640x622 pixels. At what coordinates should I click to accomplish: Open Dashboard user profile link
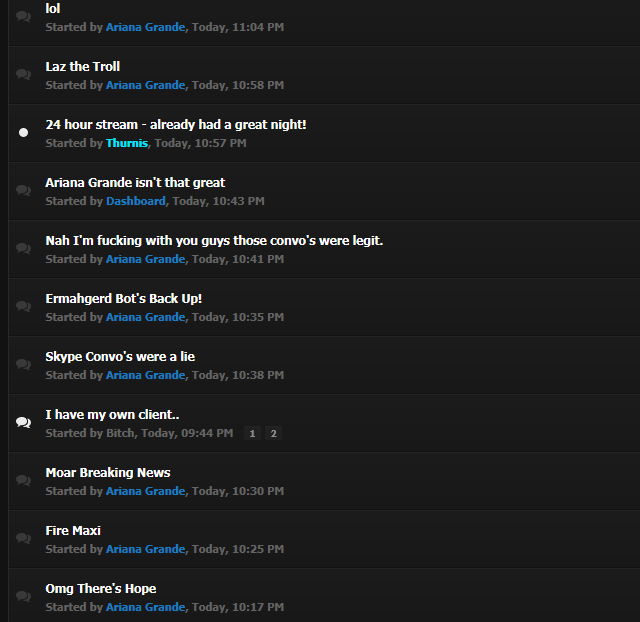click(136, 201)
